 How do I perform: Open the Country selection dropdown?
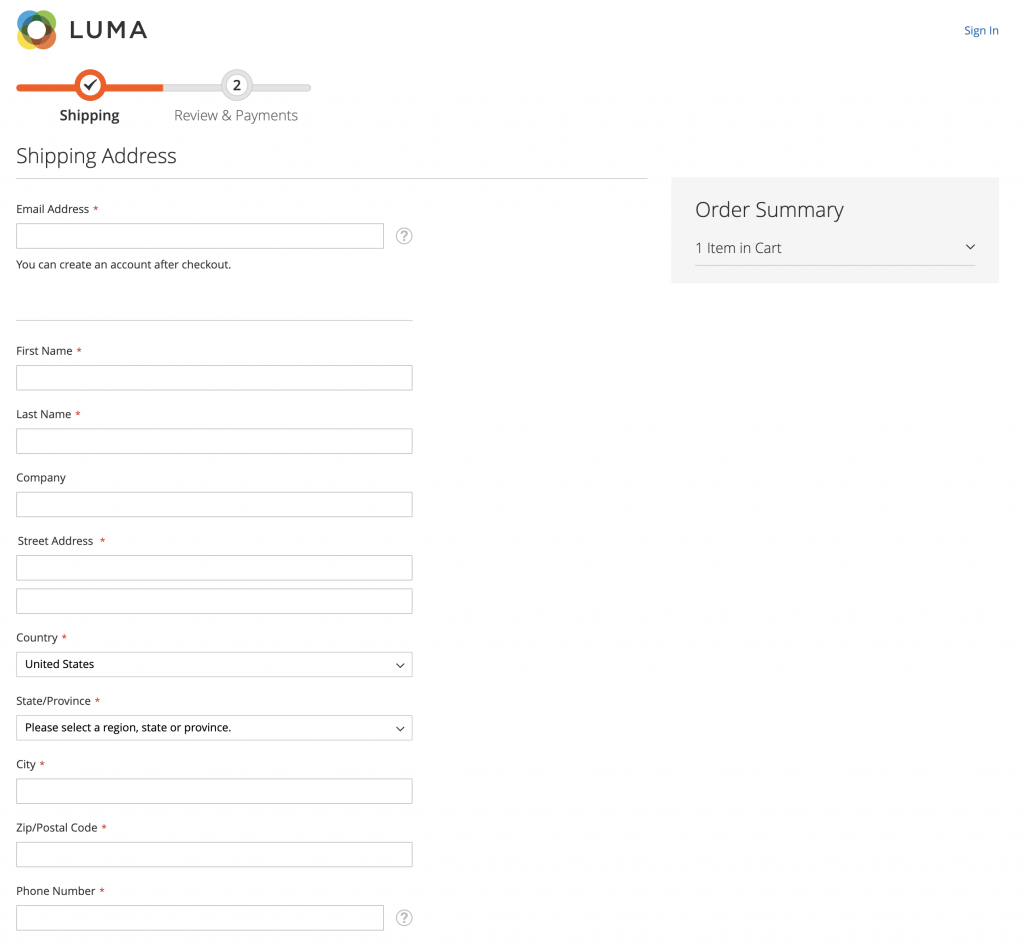214,664
